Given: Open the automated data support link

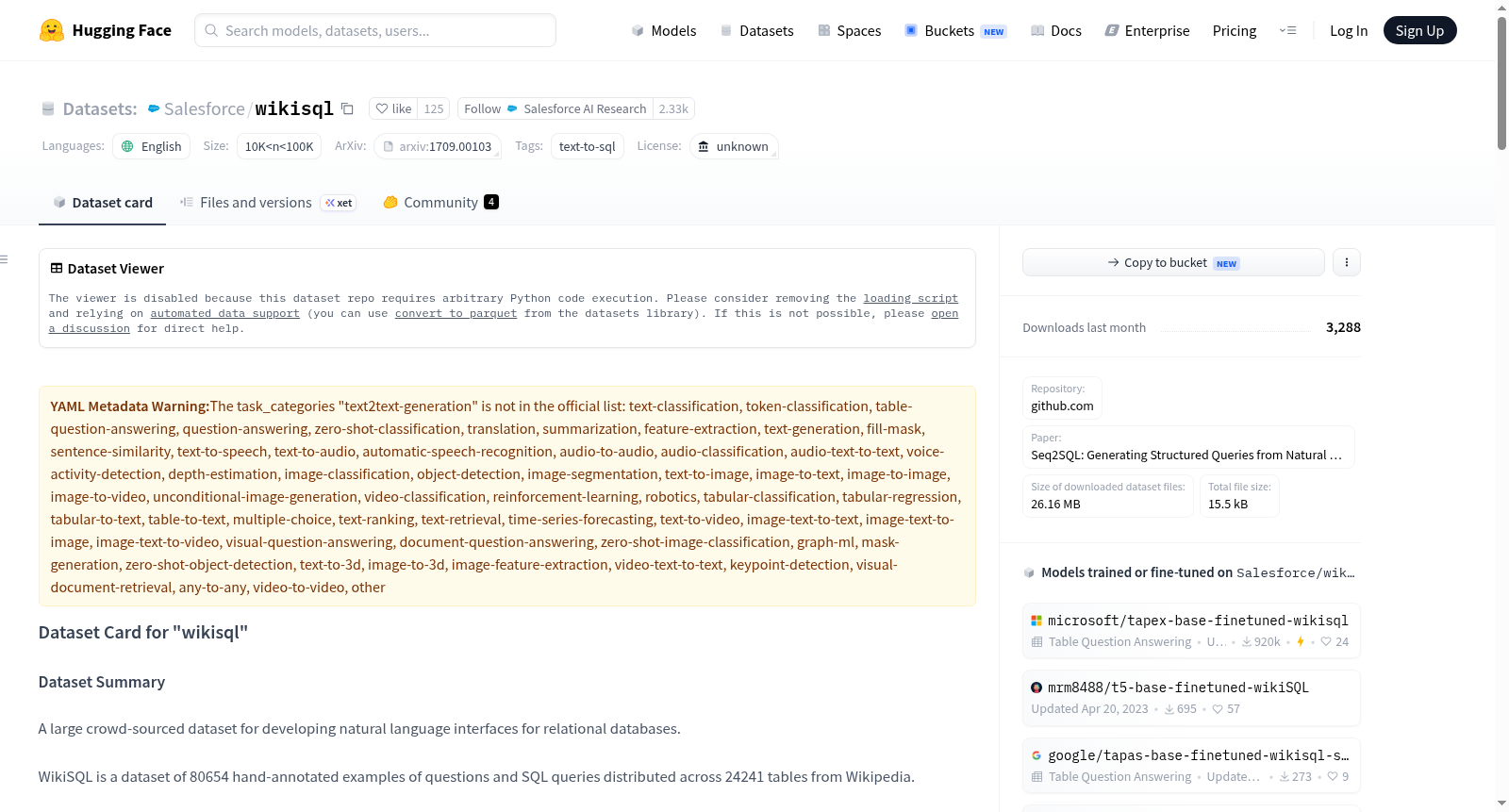Looking at the screenshot, I should pyautogui.click(x=224, y=313).
